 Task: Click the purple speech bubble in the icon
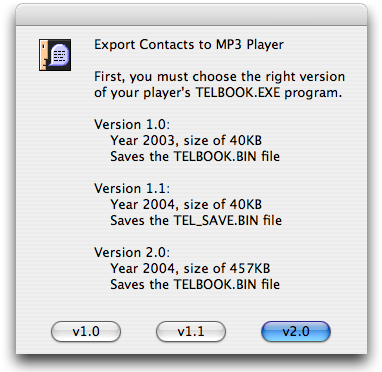[59, 55]
